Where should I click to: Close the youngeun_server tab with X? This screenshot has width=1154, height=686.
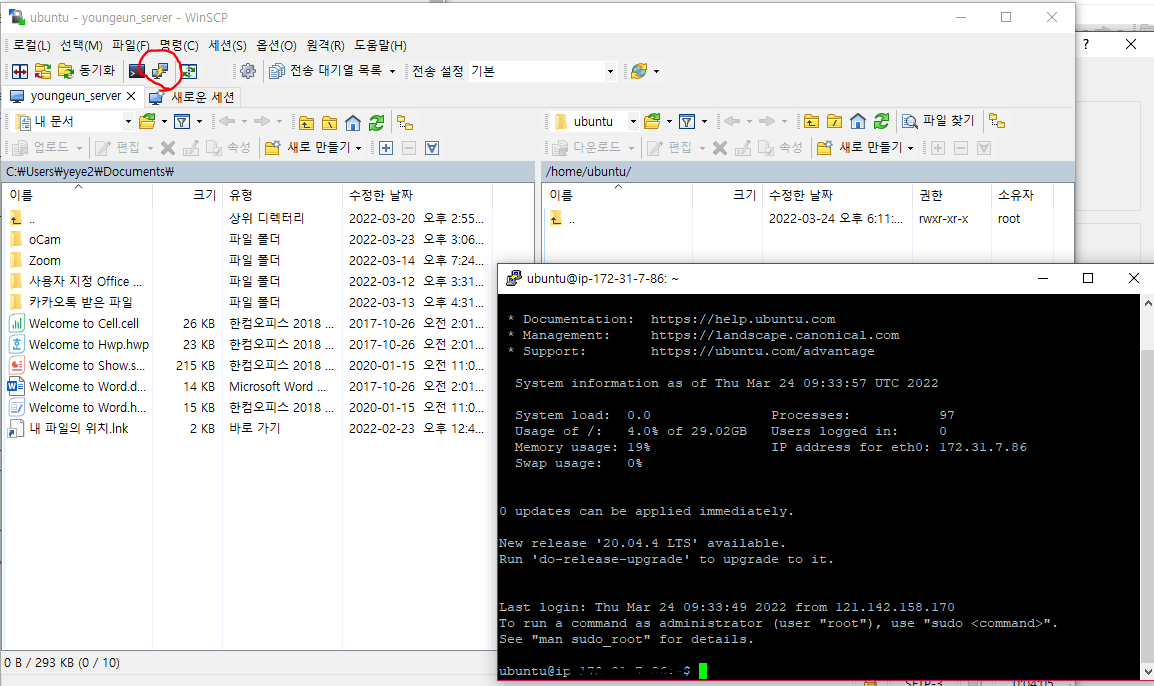click(x=131, y=96)
